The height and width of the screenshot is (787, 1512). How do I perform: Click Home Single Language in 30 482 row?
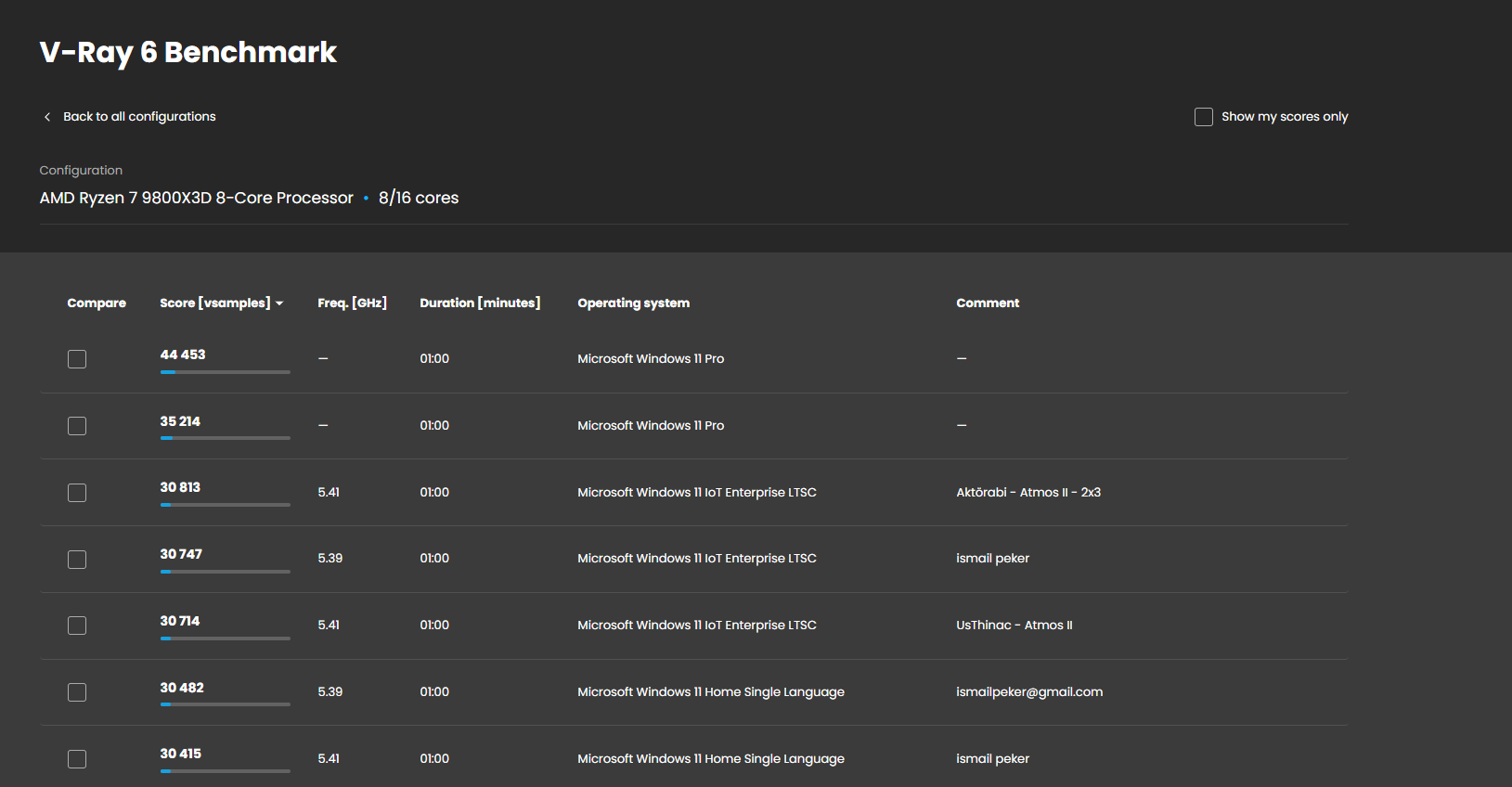711,692
